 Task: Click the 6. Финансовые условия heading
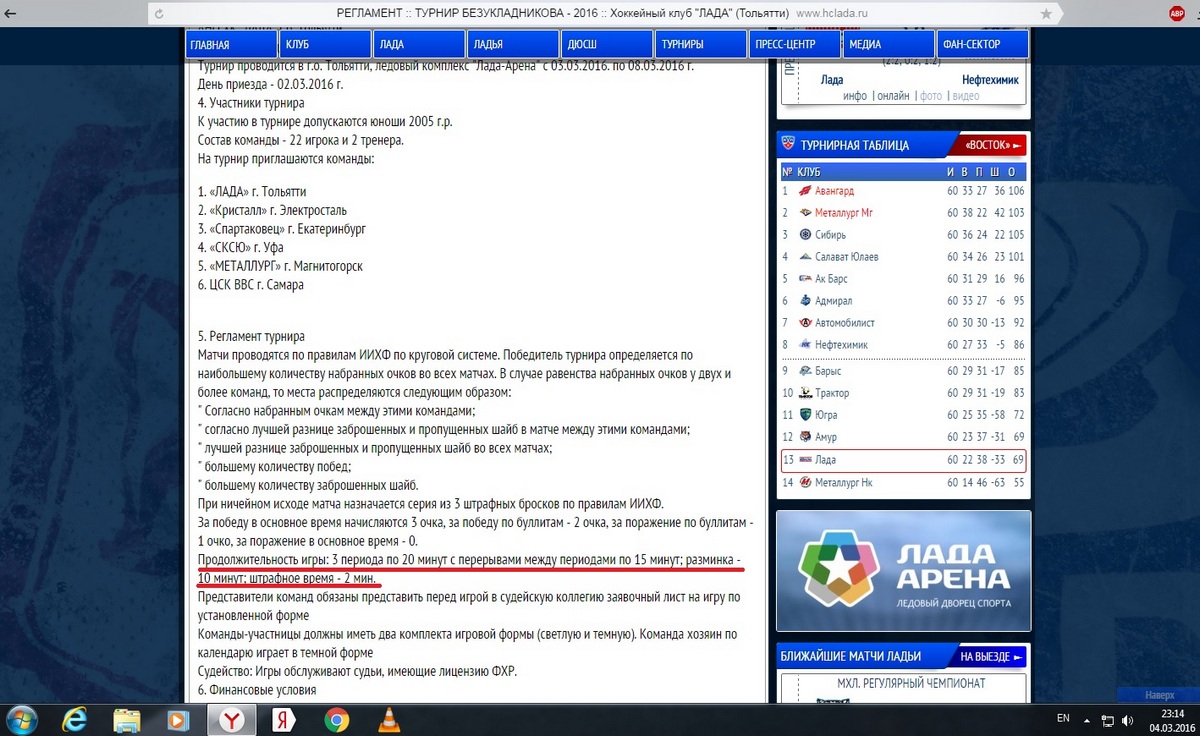pos(257,690)
